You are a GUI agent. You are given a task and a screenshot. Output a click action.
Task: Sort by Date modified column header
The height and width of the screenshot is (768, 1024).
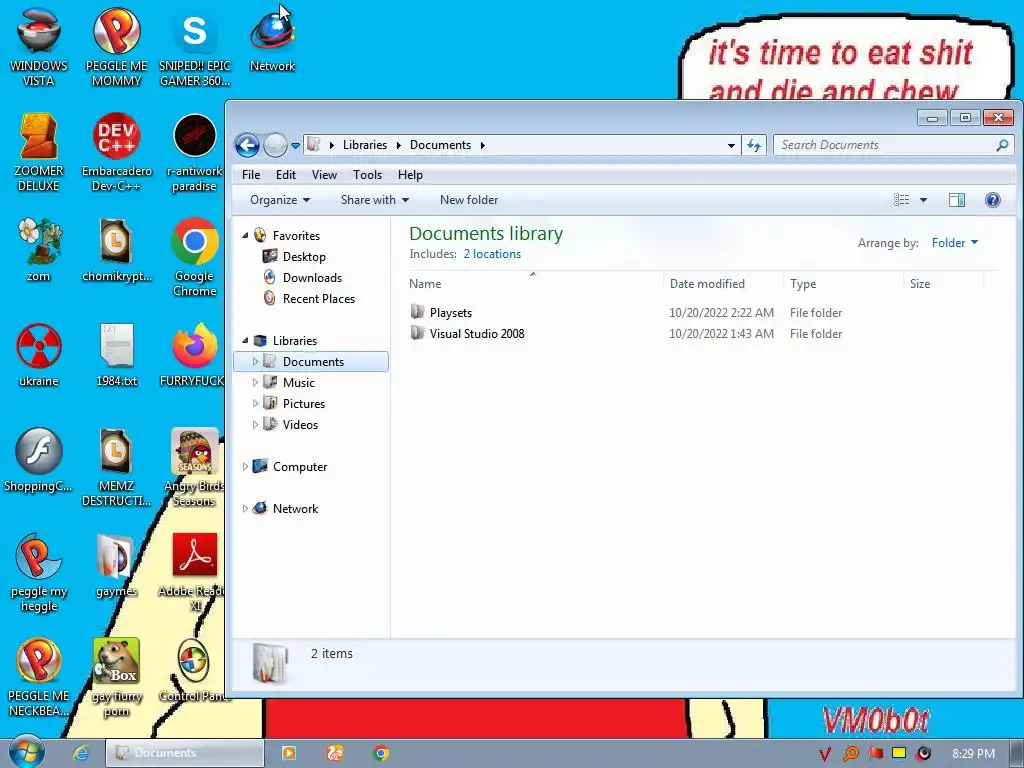[723, 283]
